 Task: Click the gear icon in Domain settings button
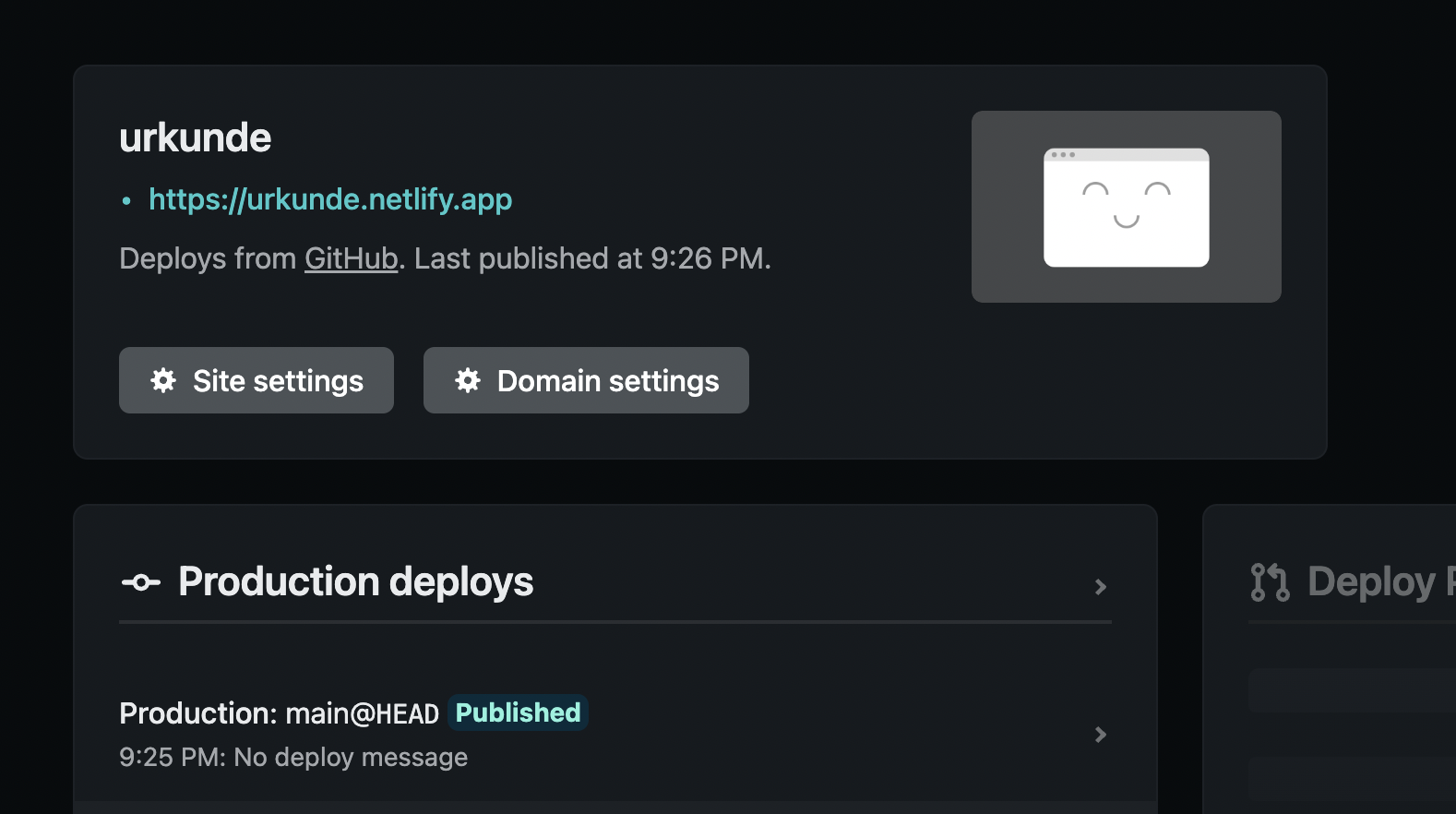pyautogui.click(x=468, y=380)
